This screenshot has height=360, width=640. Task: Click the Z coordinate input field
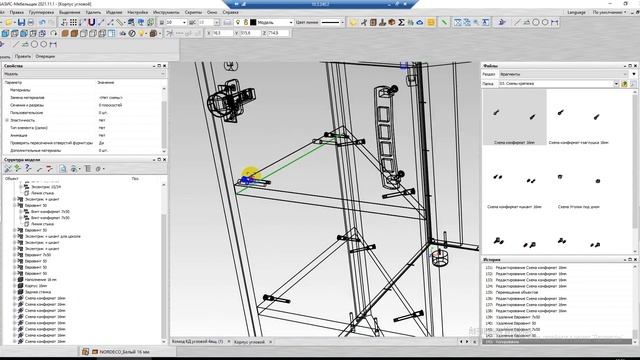(278, 33)
